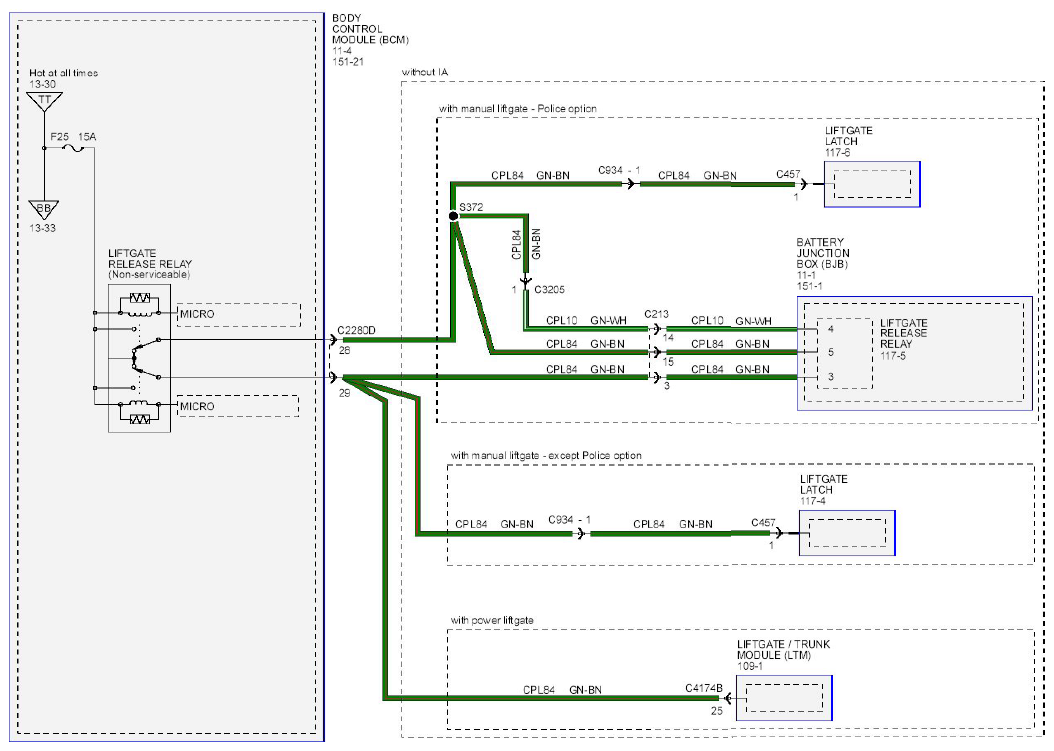1054x751 pixels.
Task: Select the Battery Junction Box relay block
Action: [x=915, y=353]
